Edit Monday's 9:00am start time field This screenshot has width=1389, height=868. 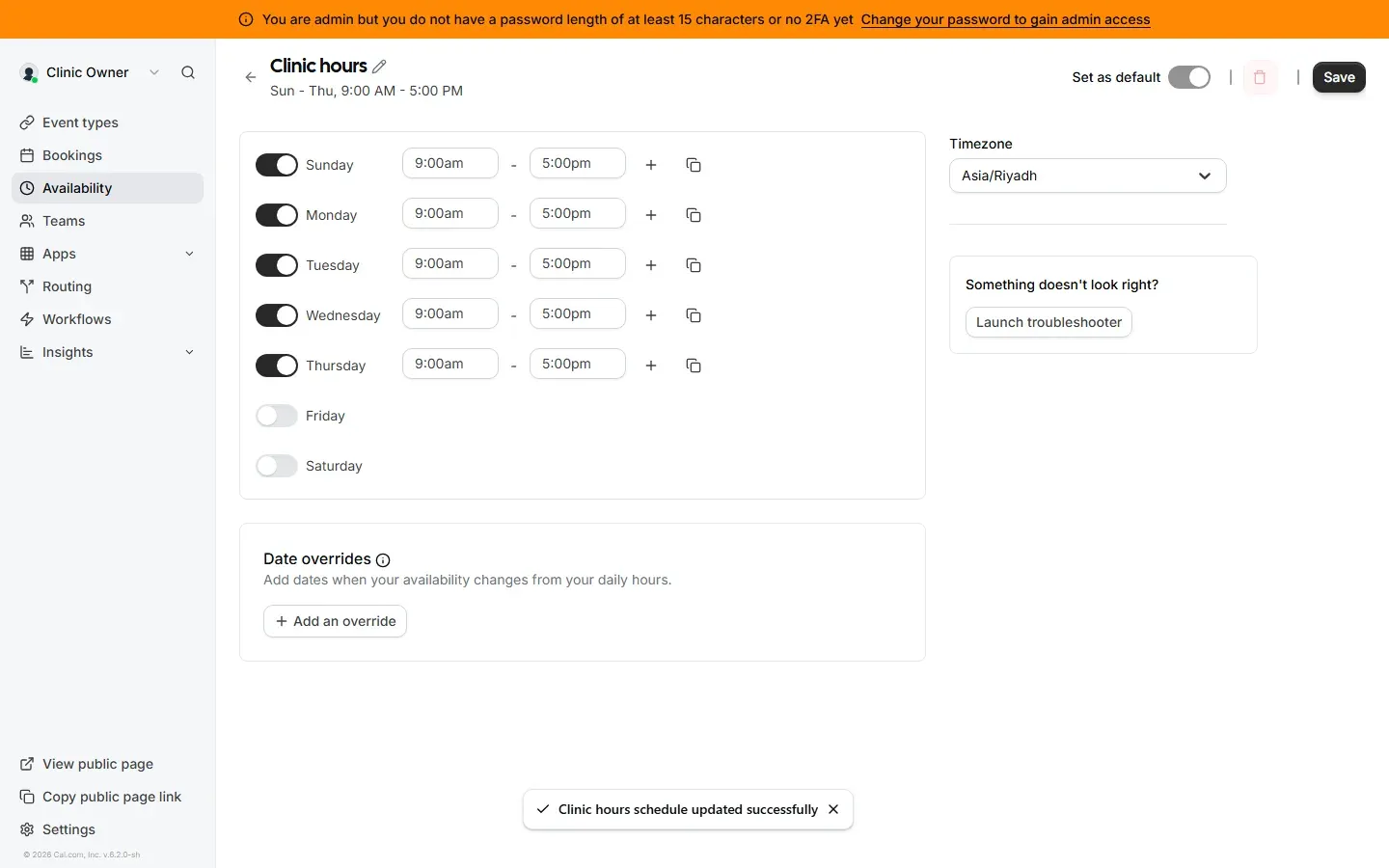coord(450,213)
